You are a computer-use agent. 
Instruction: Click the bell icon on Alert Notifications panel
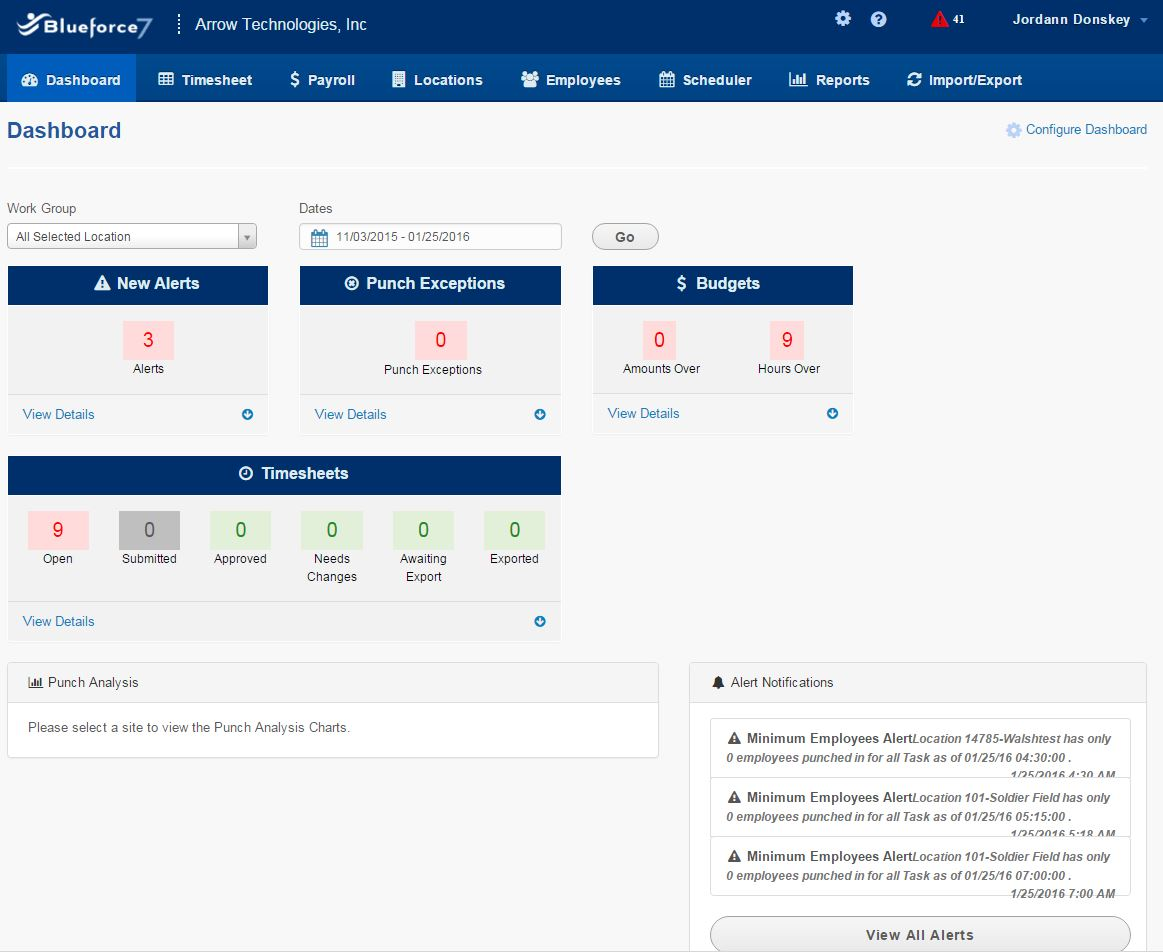click(718, 682)
